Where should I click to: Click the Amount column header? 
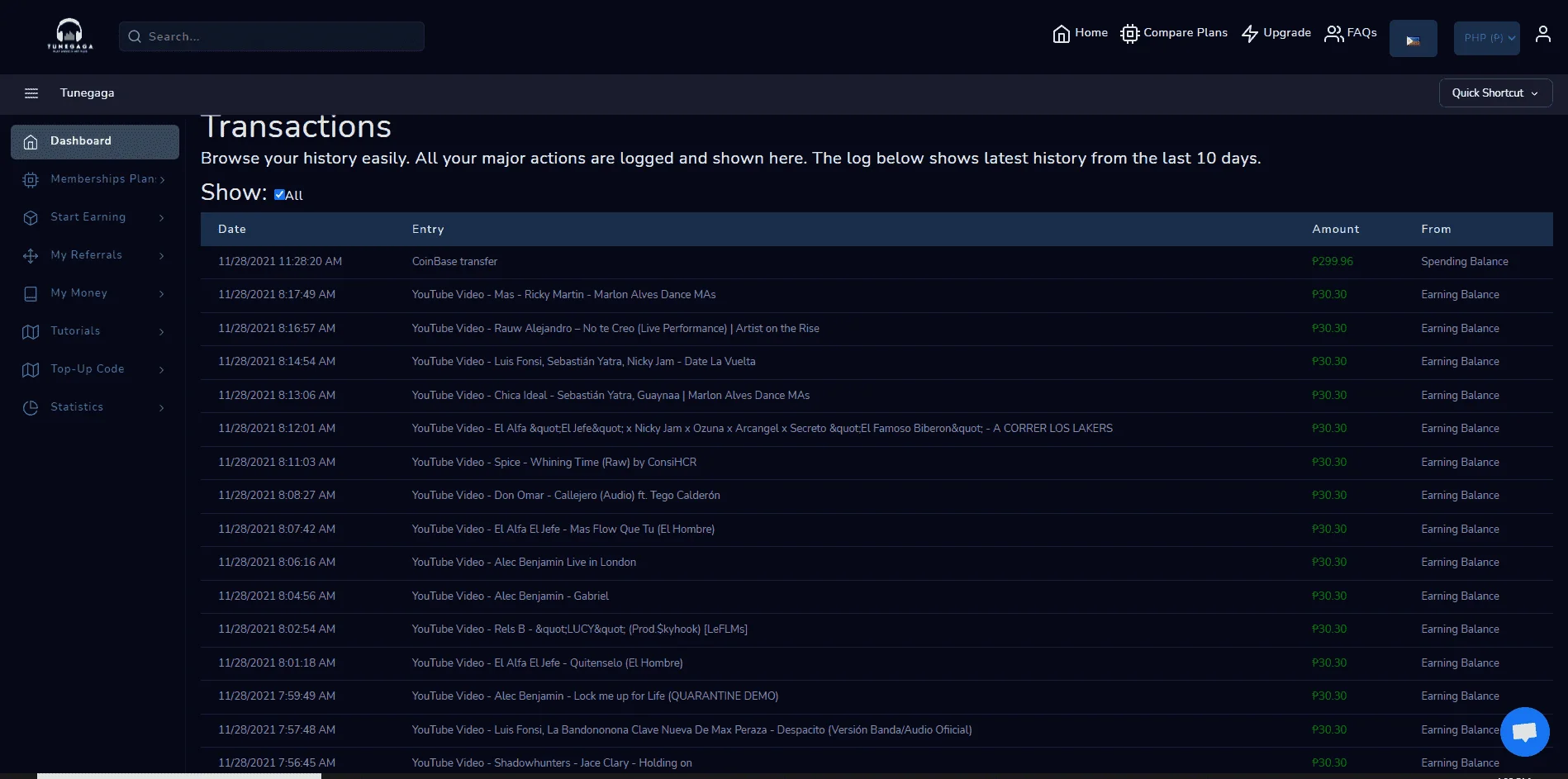1335,230
